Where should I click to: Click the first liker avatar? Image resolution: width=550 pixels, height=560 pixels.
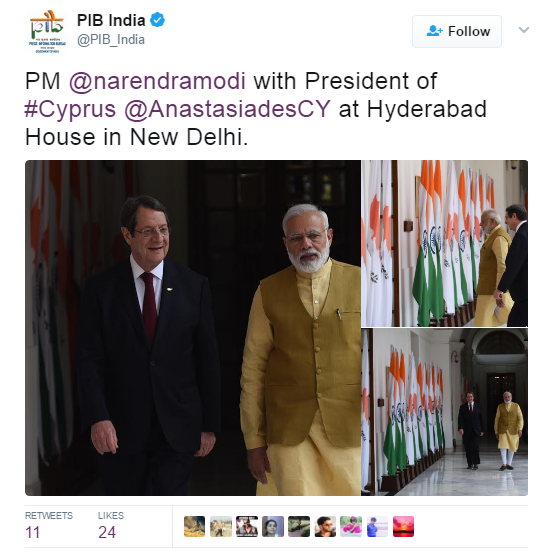194,526
